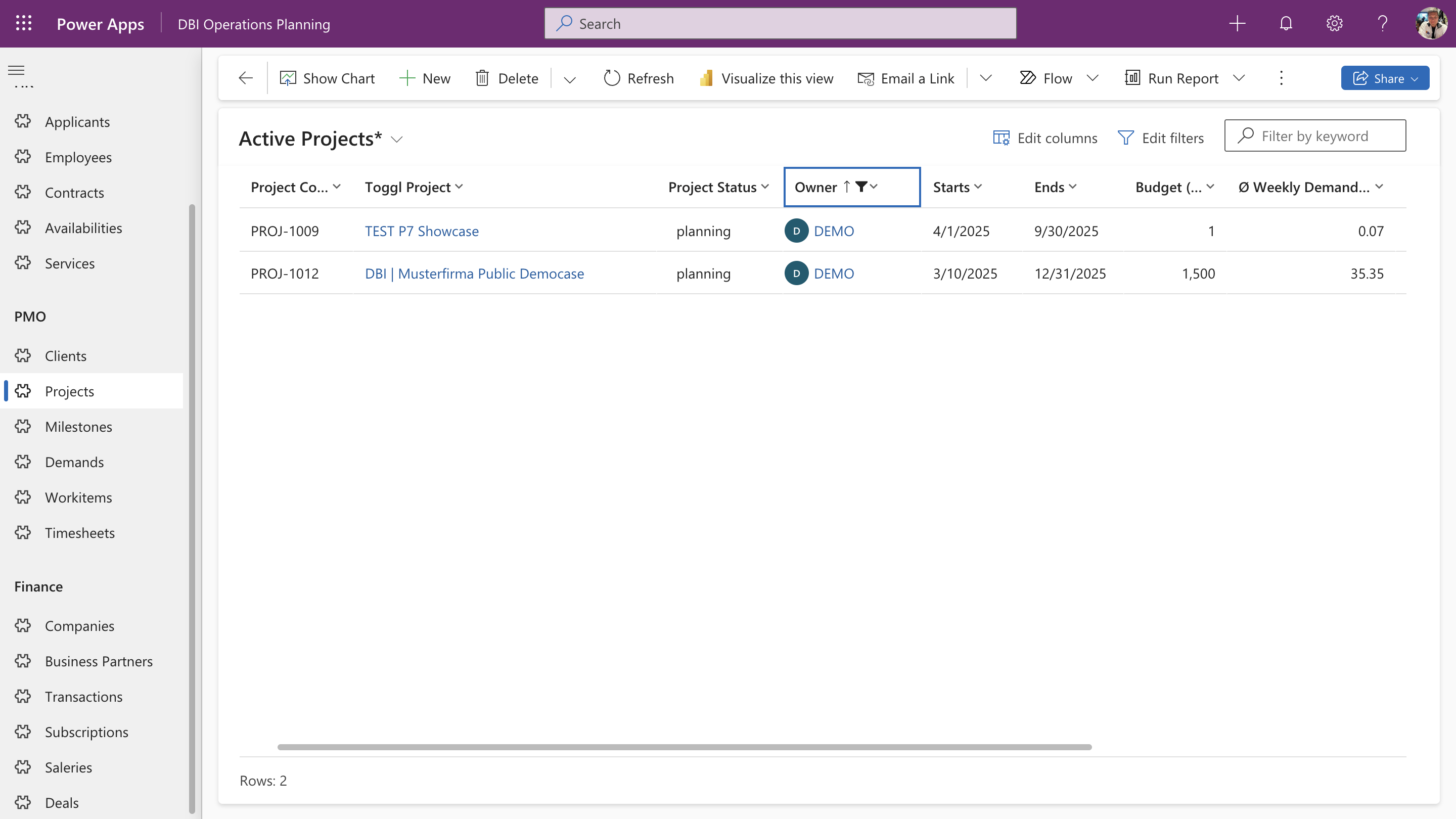Click the Workitems puzzle icon
Screen dimensions: 1456x819
(23, 497)
